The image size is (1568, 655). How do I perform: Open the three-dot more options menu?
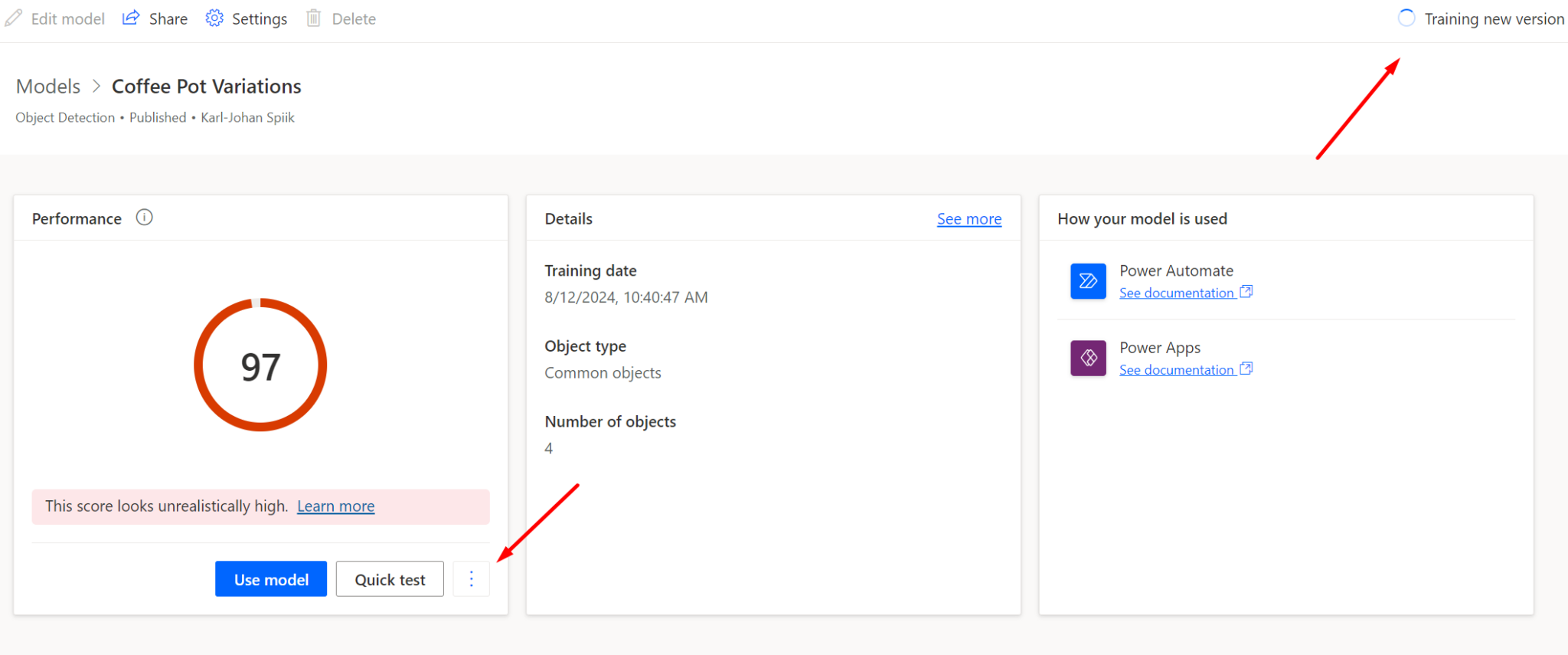pos(471,579)
